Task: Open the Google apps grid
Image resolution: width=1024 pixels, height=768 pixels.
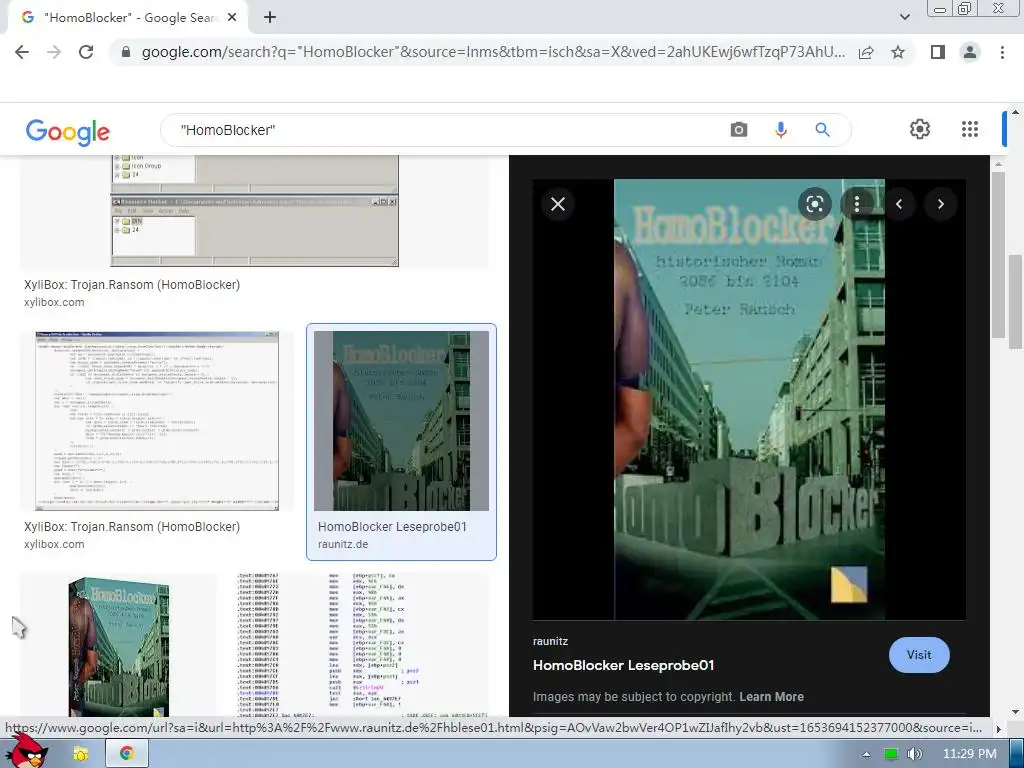Action: pyautogui.click(x=970, y=129)
